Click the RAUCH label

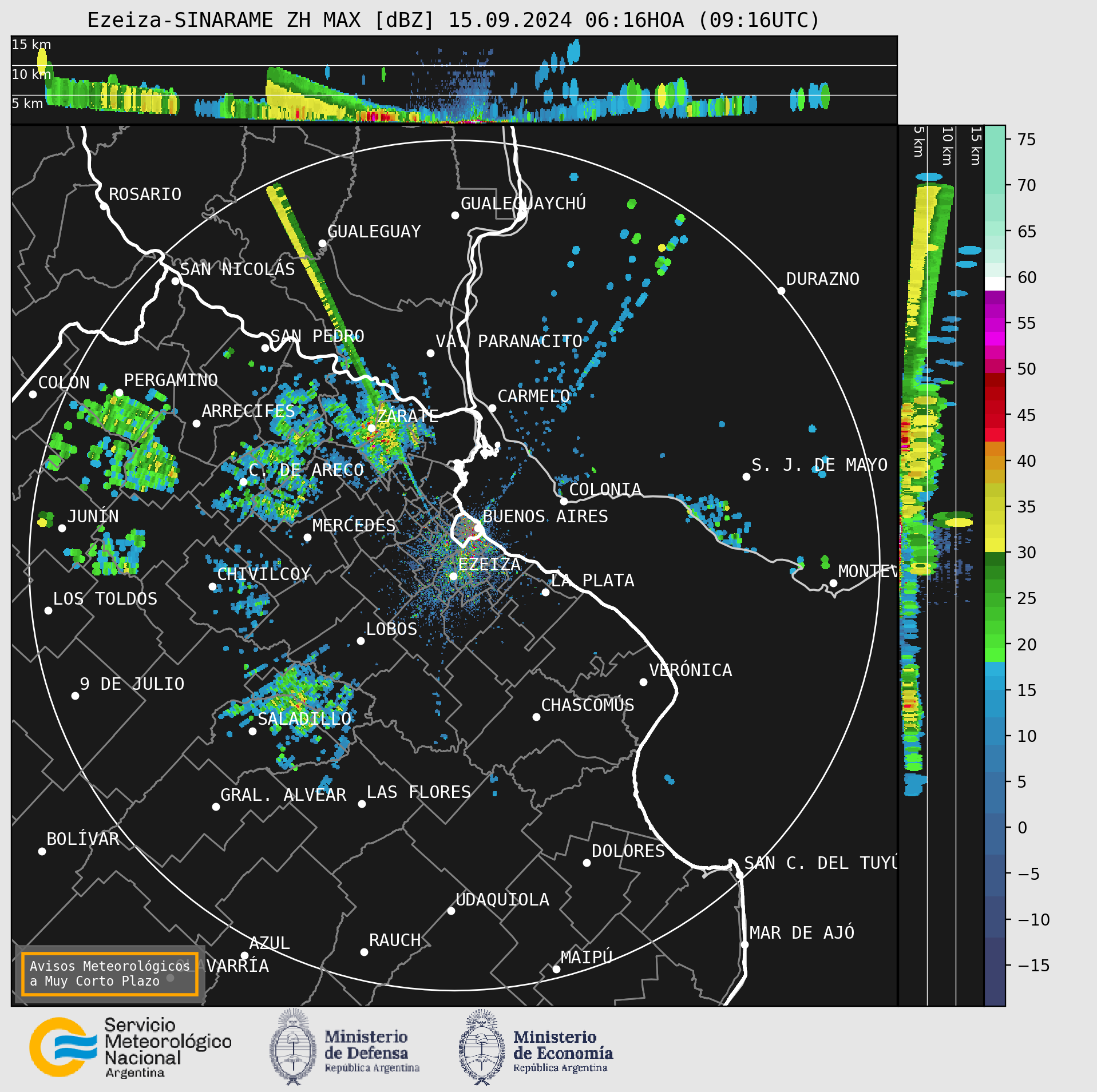point(394,940)
